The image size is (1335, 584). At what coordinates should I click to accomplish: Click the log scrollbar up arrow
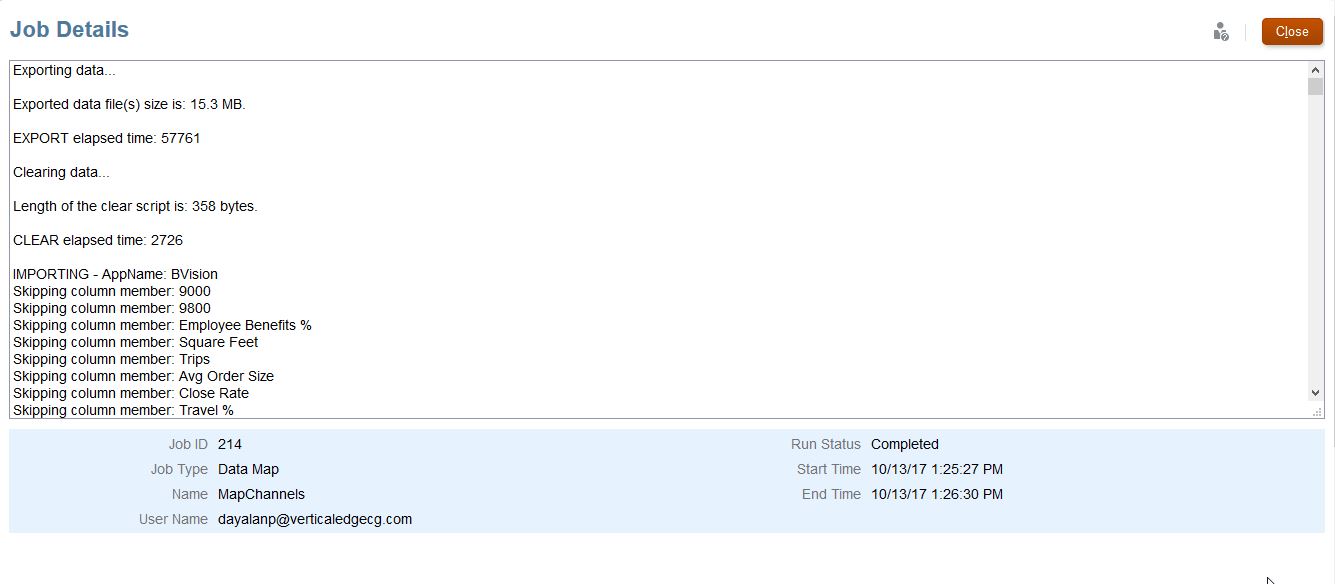point(1315,70)
